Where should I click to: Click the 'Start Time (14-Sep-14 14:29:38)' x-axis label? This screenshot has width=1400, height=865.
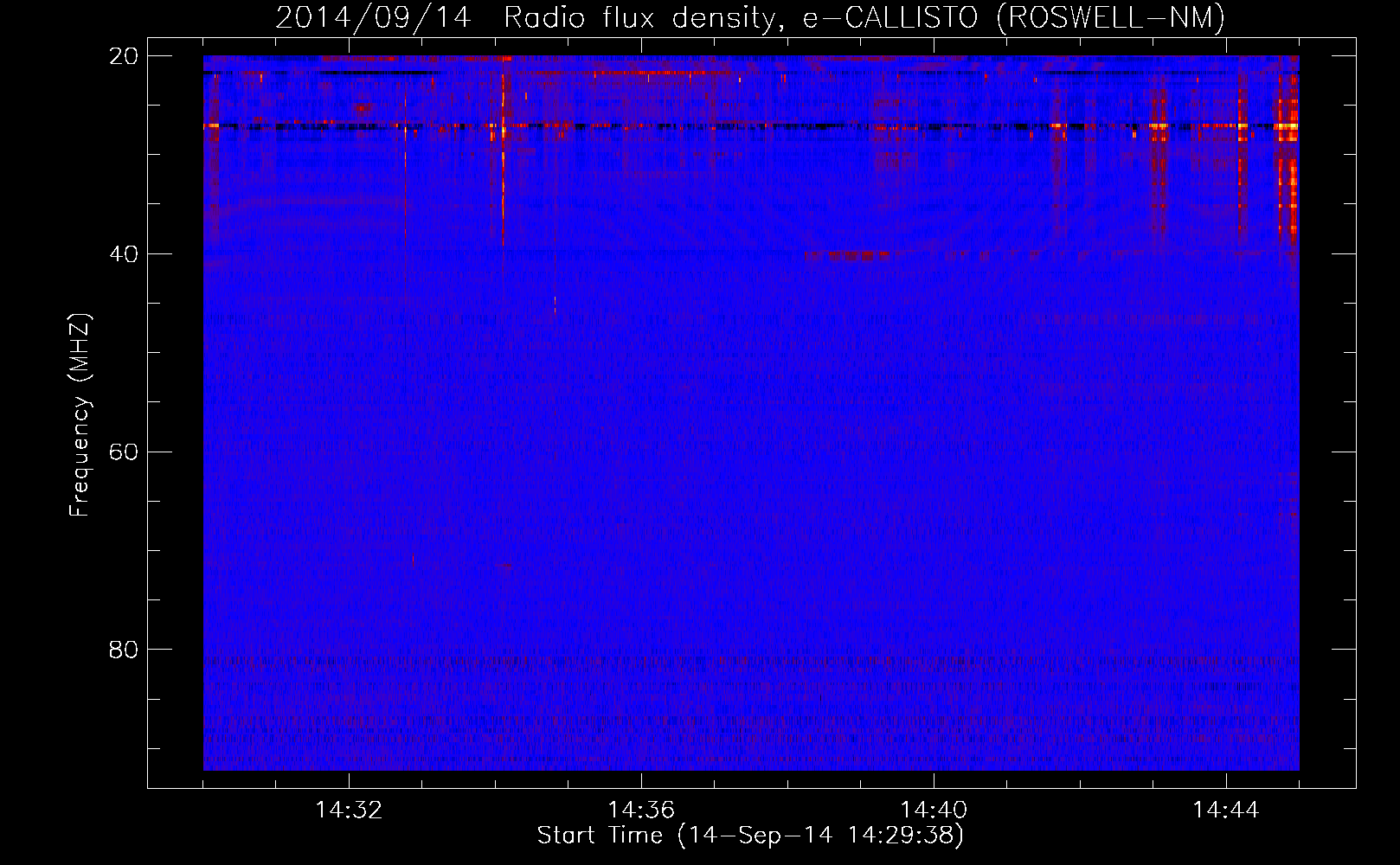tap(750, 836)
